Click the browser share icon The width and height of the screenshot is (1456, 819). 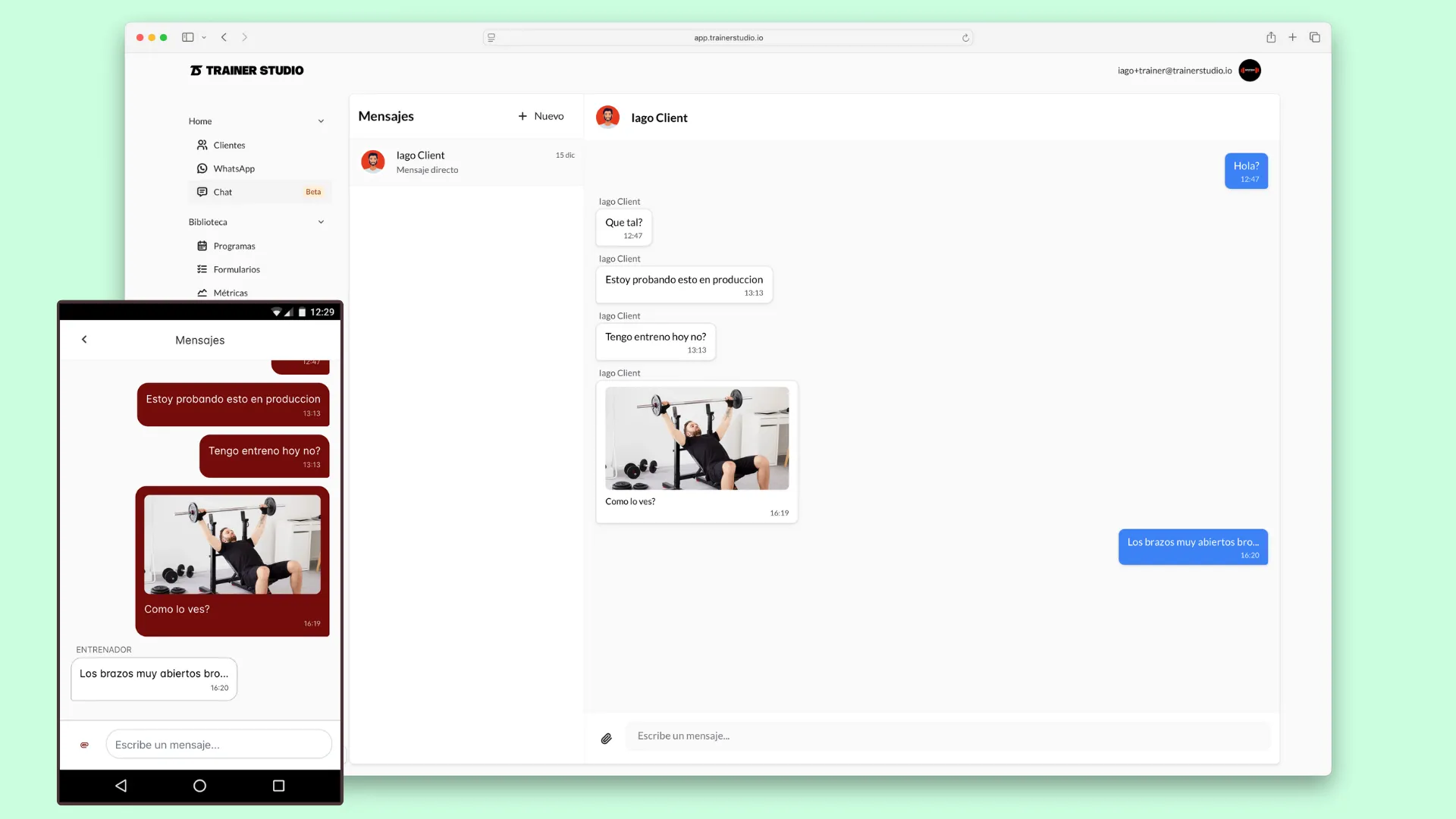(x=1271, y=37)
